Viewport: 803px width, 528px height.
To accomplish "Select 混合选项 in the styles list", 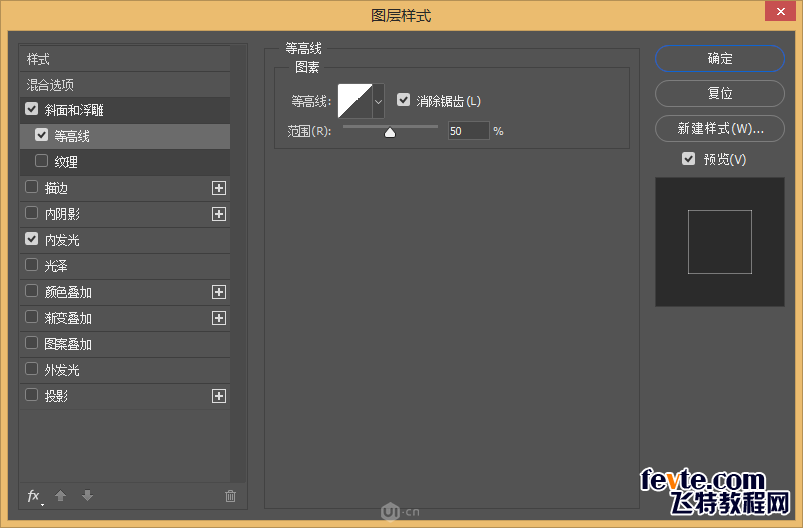I will [50, 85].
